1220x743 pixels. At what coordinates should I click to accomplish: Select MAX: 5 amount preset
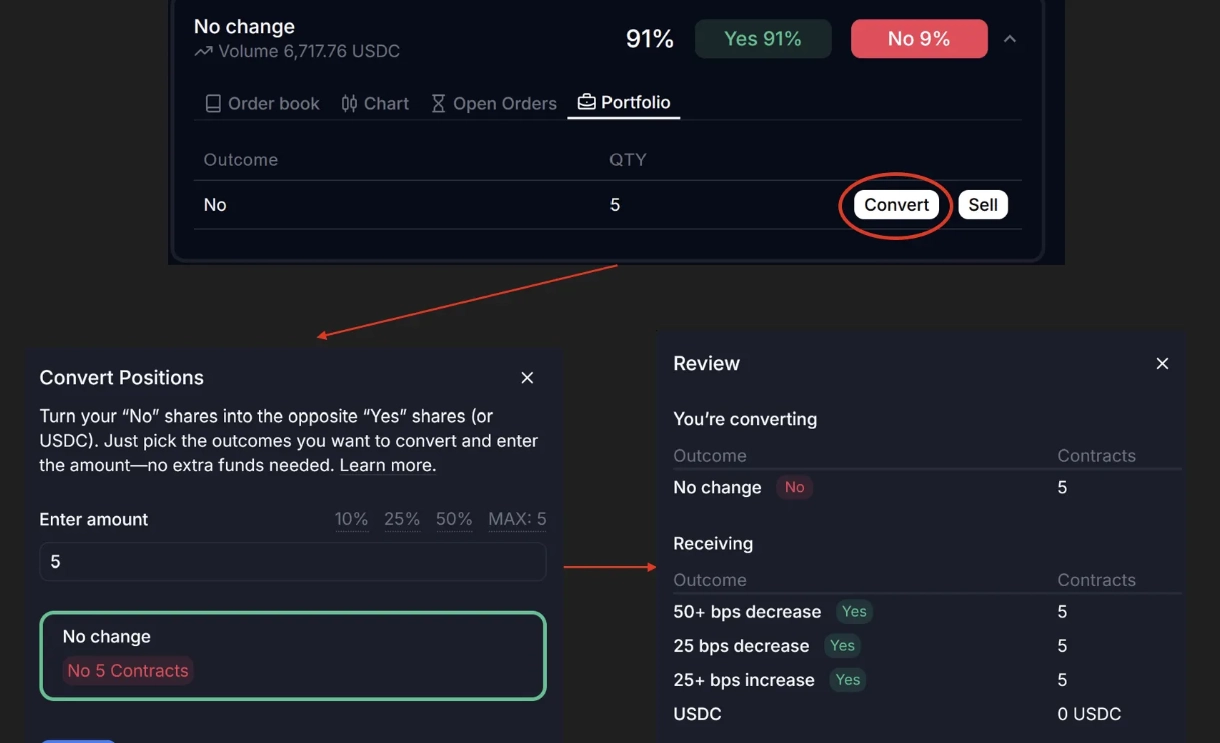pos(516,519)
